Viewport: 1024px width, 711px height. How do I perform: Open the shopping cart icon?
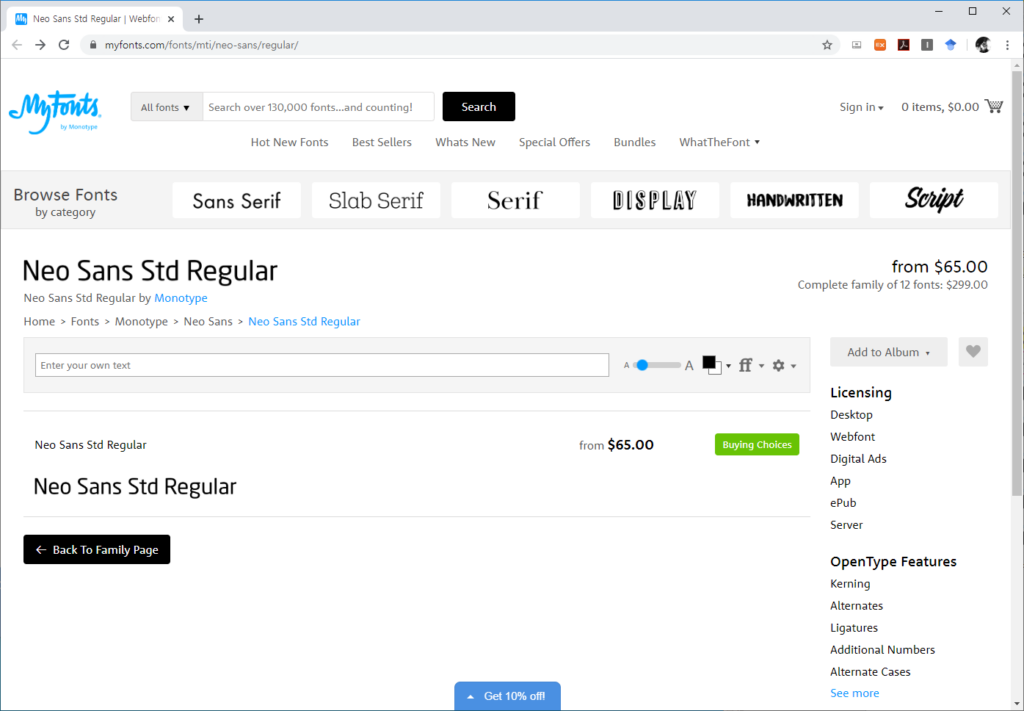coord(994,106)
